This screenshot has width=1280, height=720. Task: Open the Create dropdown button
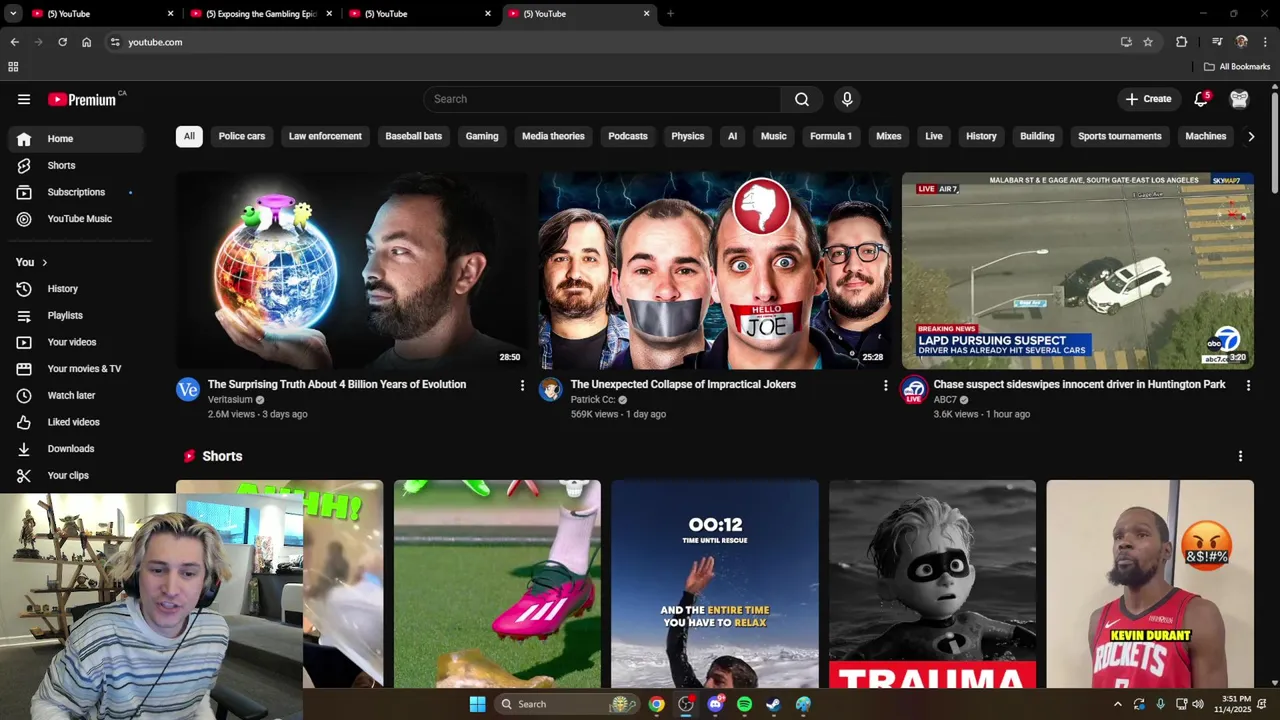1148,99
